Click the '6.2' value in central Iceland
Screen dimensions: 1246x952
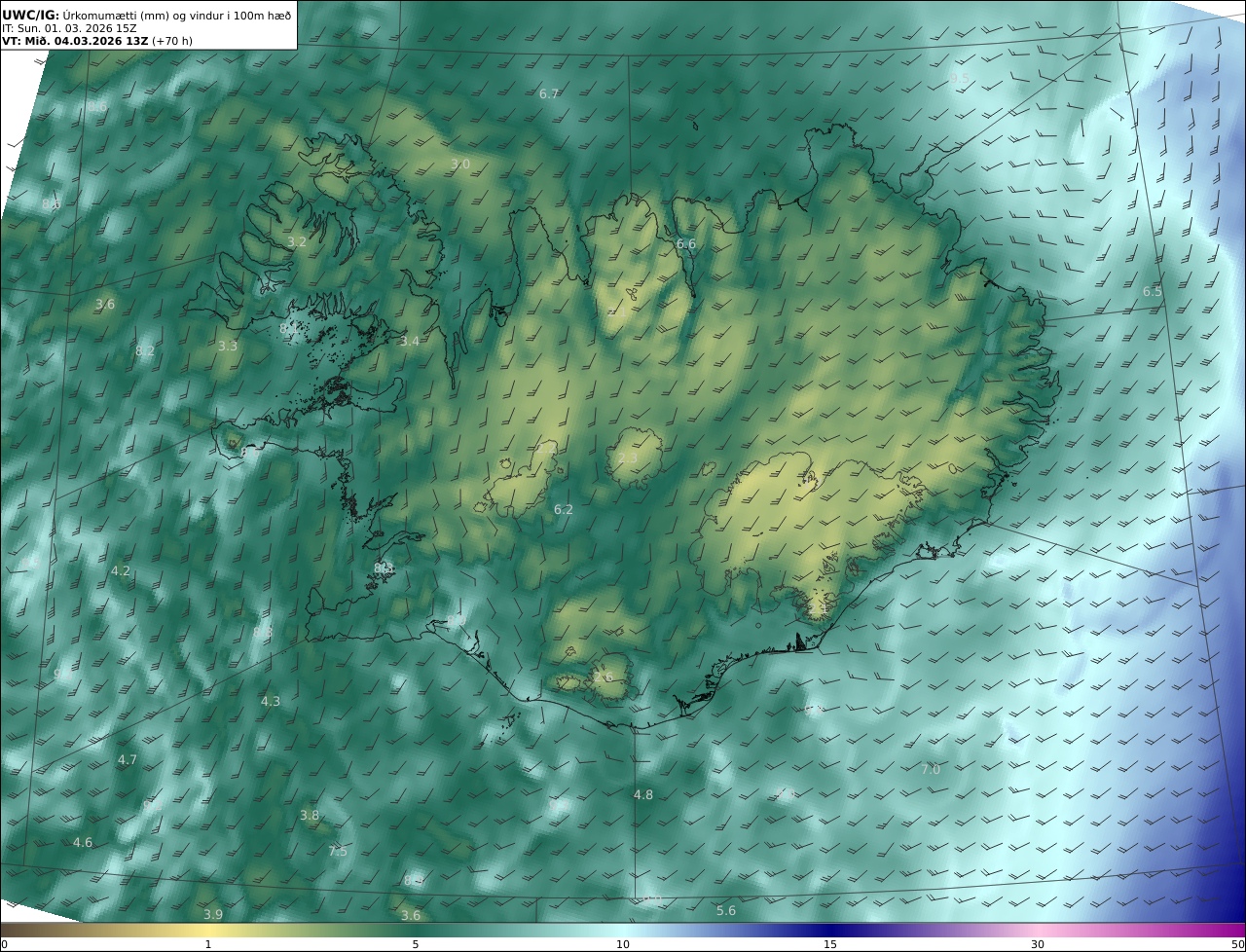tap(564, 510)
